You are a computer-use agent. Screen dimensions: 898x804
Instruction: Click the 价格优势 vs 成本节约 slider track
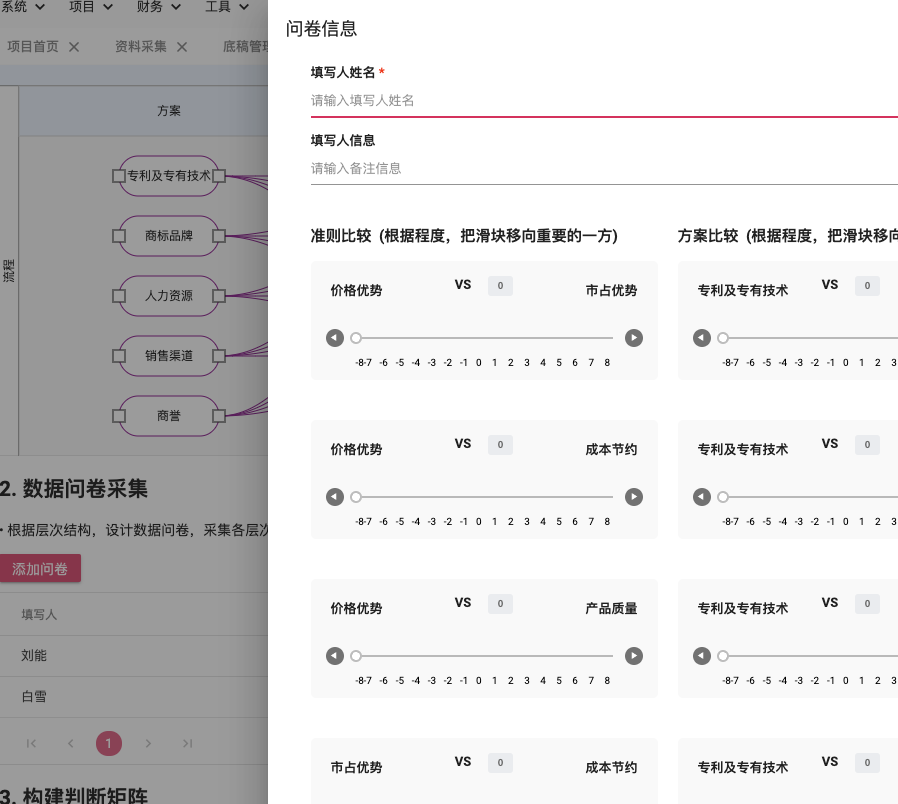coord(484,497)
